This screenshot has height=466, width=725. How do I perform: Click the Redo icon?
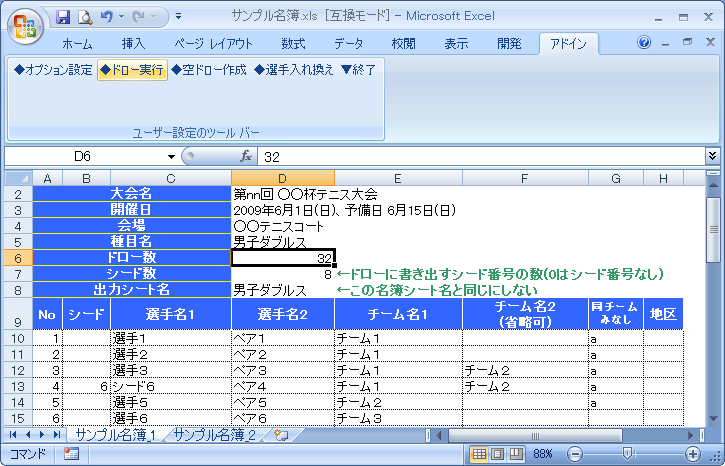138,17
